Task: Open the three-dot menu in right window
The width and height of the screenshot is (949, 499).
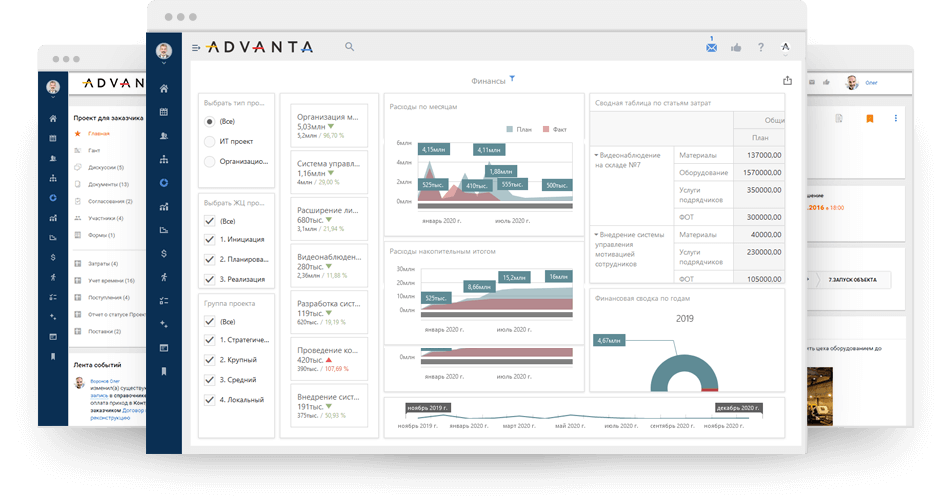Action: pyautogui.click(x=896, y=119)
